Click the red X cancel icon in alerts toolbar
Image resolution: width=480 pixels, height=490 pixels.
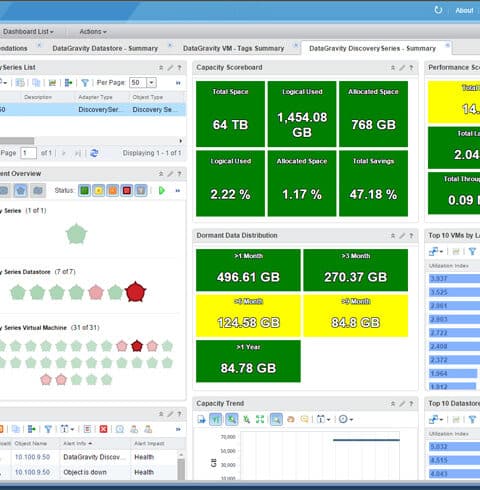(103, 429)
